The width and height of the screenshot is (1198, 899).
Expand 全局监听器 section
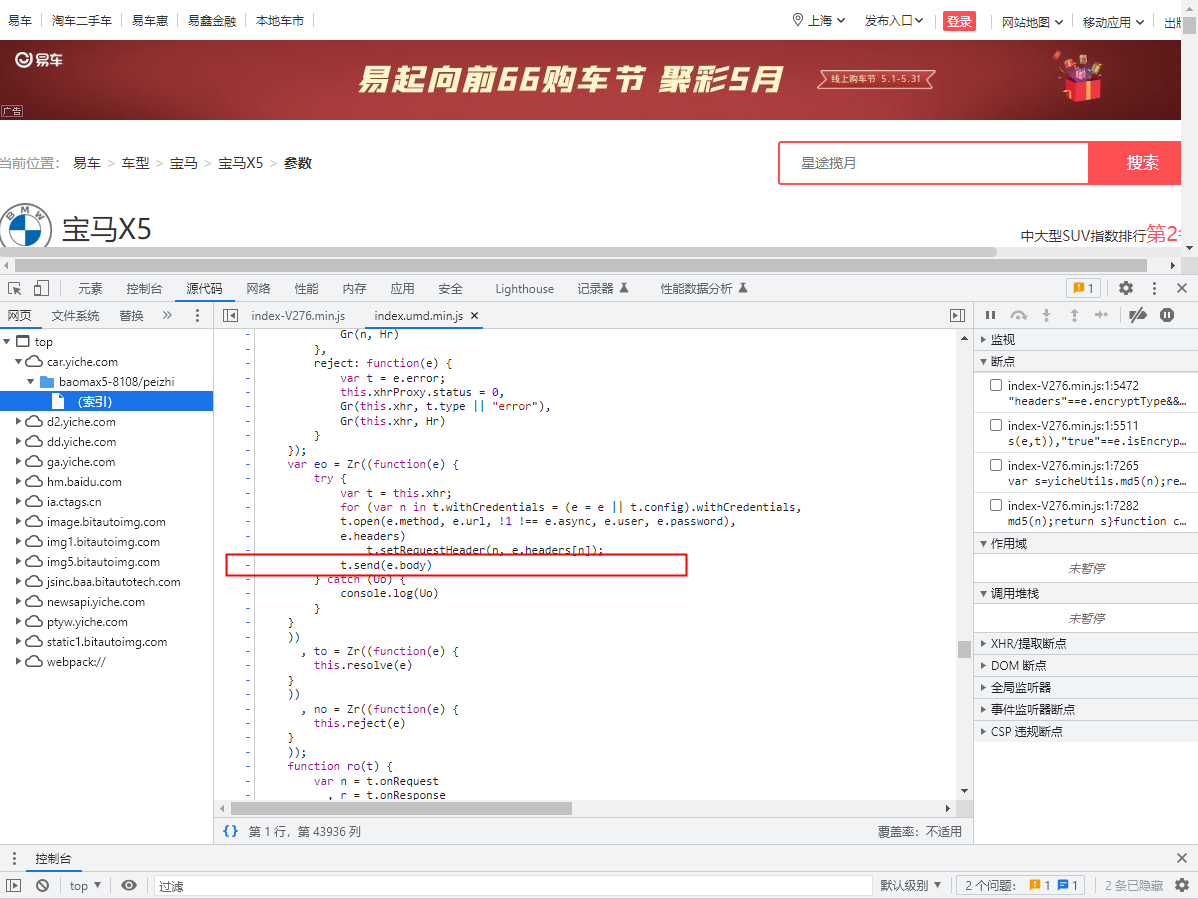(x=1021, y=687)
